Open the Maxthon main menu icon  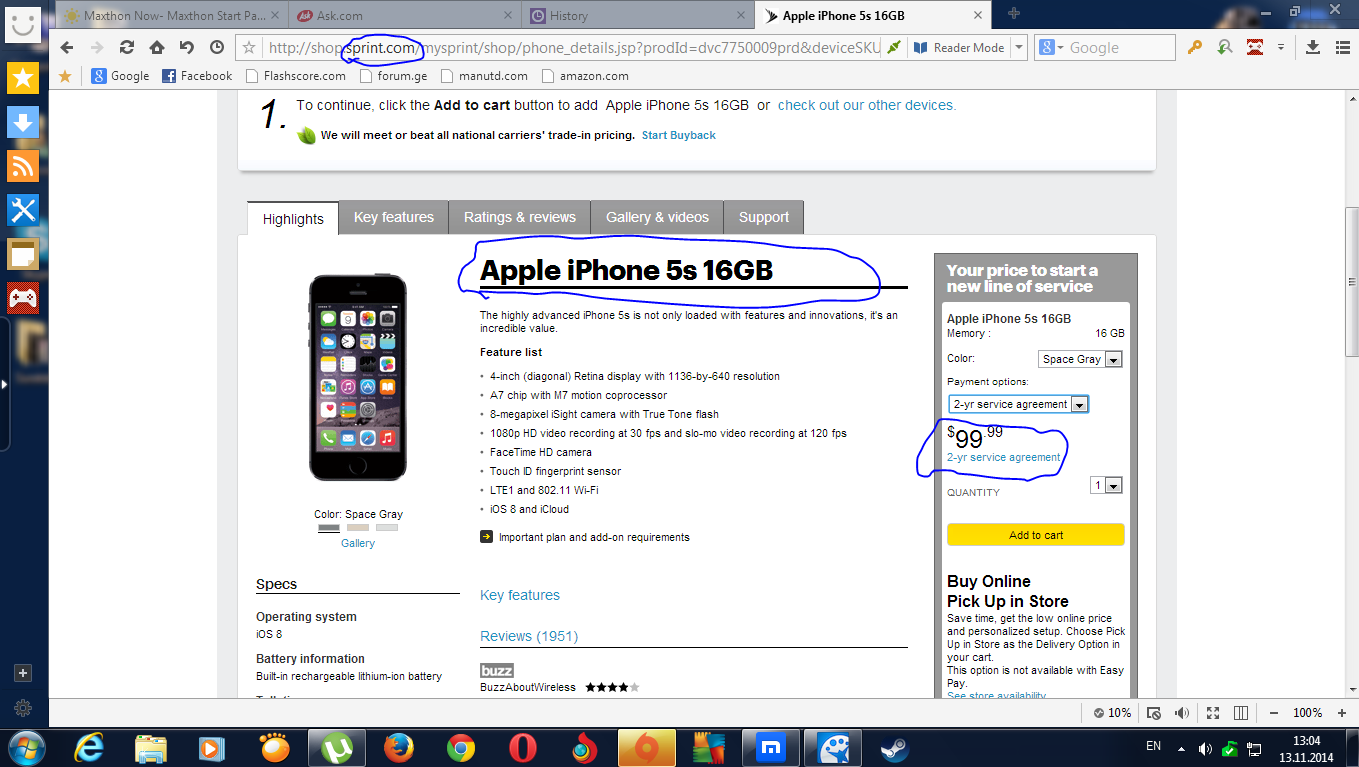click(1341, 47)
